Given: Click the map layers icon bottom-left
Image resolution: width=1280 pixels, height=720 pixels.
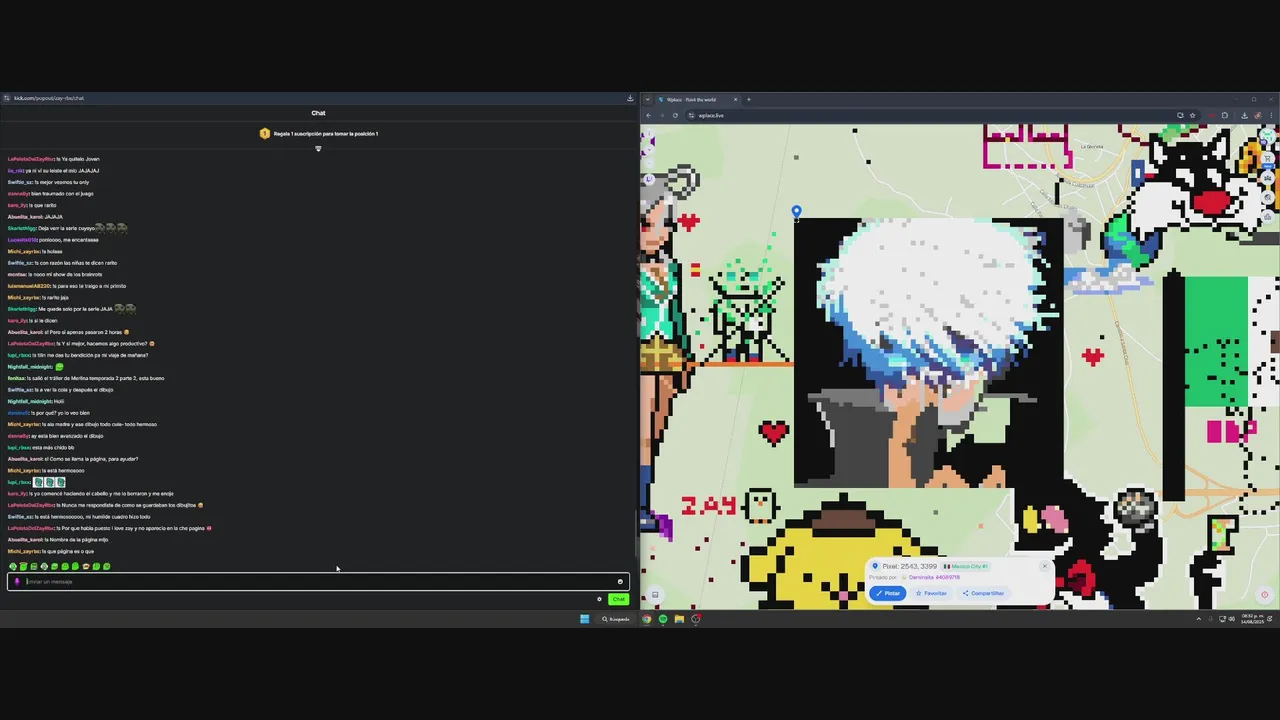Looking at the screenshot, I should [x=655, y=595].
